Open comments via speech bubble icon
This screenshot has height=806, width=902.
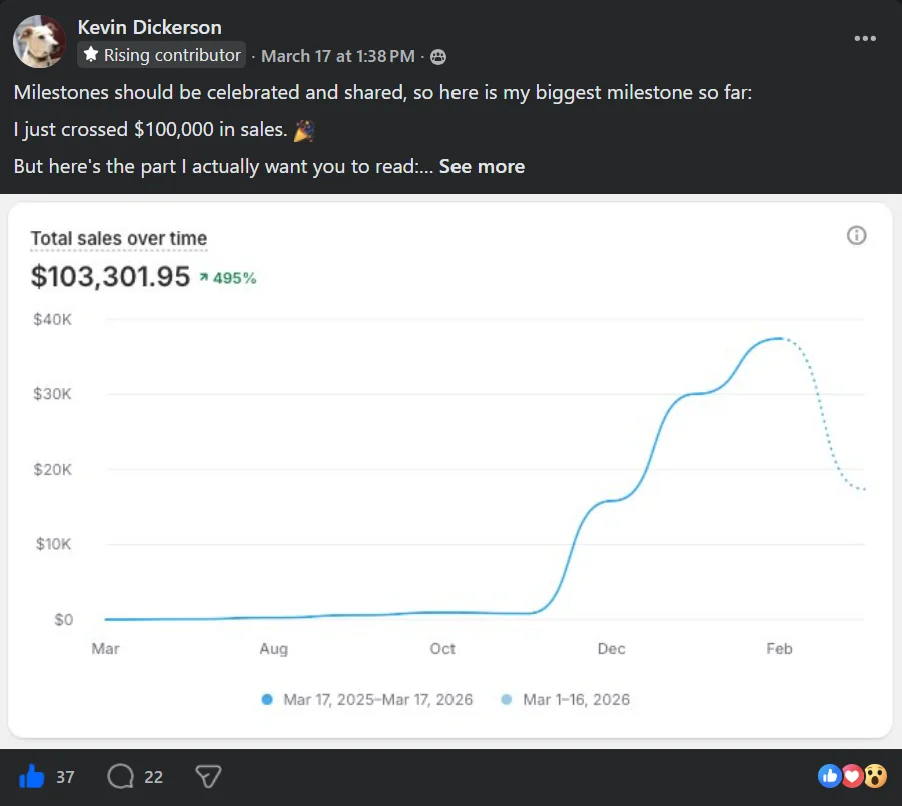120,776
